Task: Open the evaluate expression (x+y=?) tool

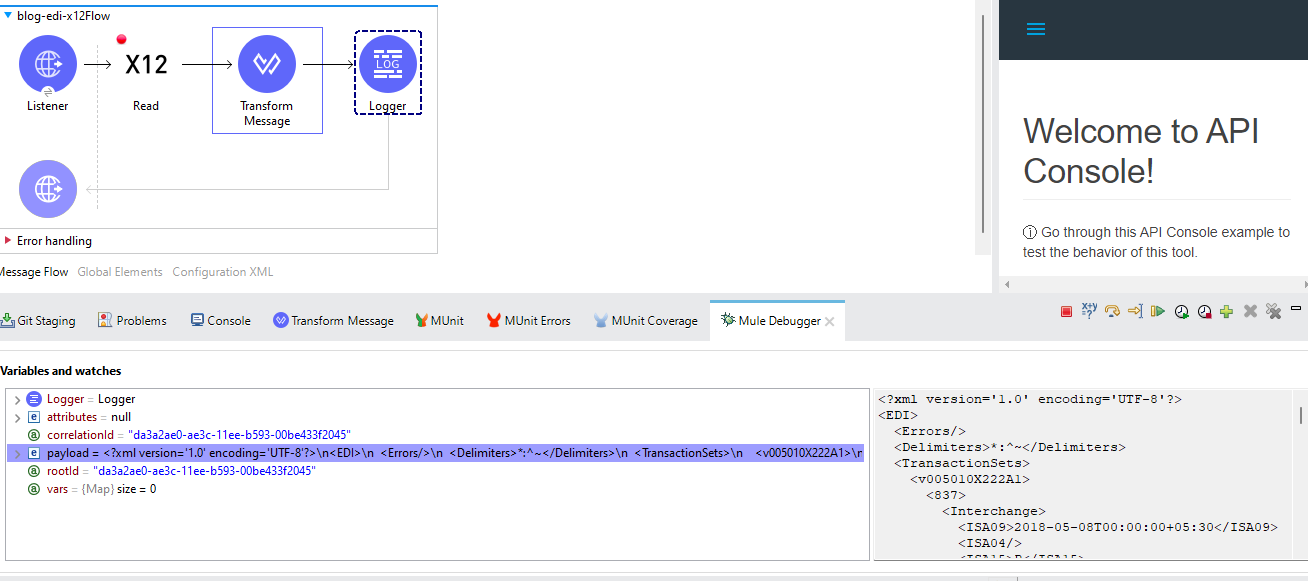Action: click(x=1089, y=311)
